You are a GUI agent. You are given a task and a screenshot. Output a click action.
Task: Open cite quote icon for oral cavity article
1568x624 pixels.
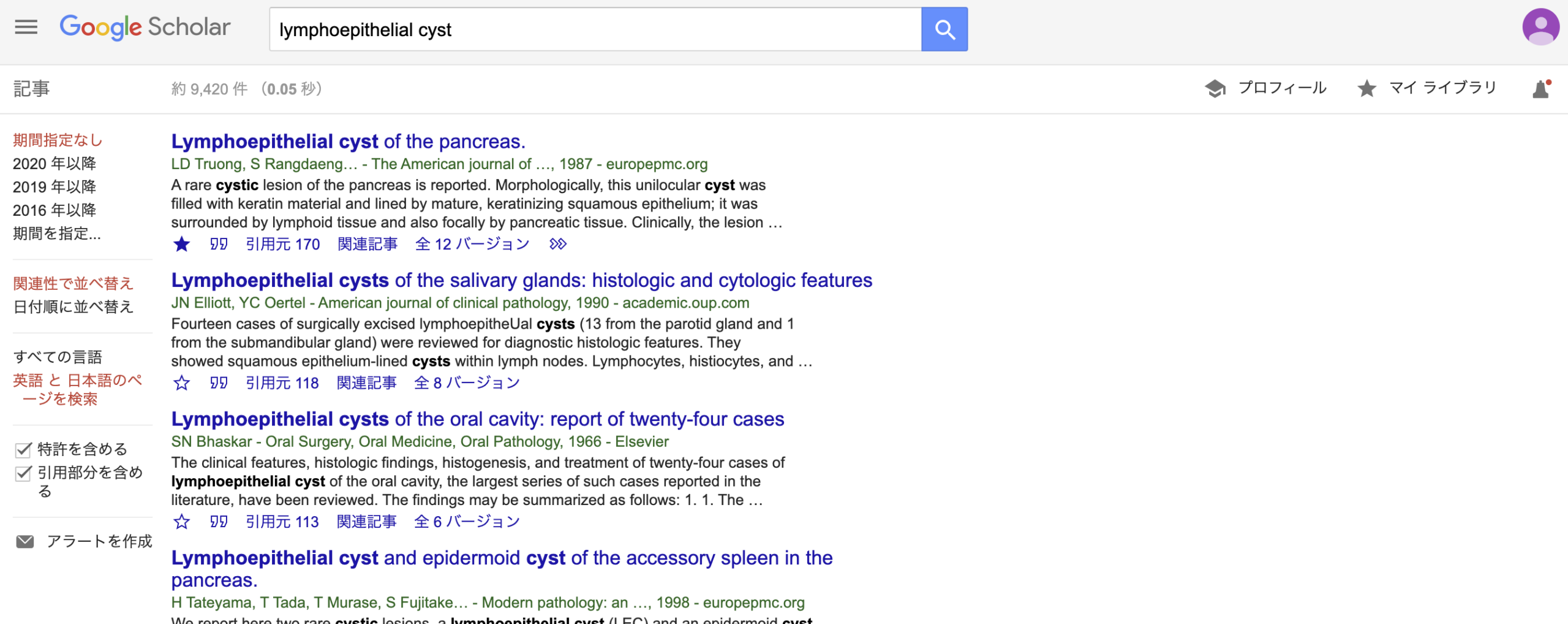click(x=219, y=522)
